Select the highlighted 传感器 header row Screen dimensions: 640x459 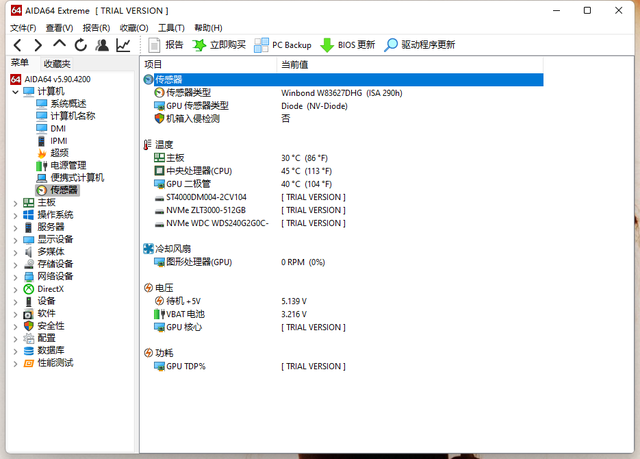tap(343, 80)
